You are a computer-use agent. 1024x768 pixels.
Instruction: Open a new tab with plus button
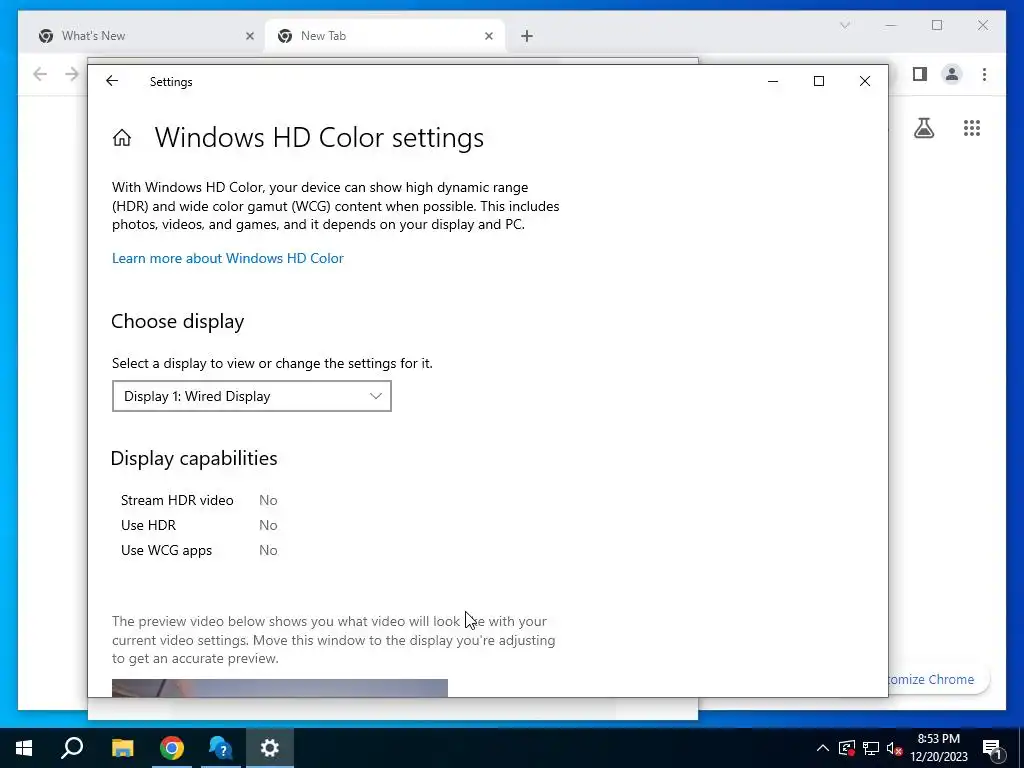pos(527,36)
